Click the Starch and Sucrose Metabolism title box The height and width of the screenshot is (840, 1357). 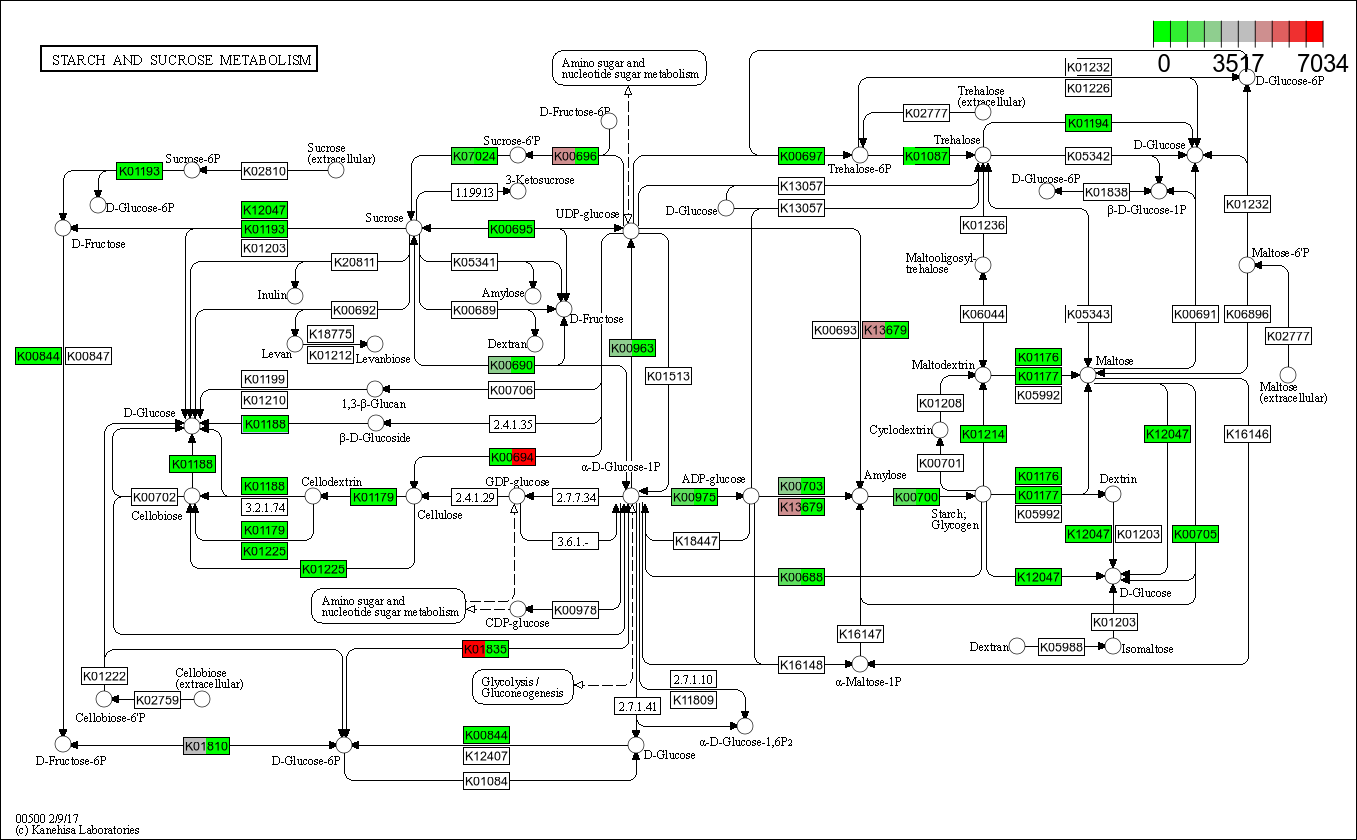pos(178,60)
